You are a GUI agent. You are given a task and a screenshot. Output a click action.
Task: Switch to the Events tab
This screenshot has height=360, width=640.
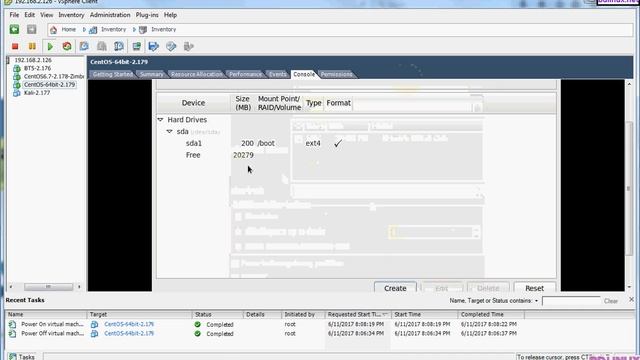[x=278, y=74]
